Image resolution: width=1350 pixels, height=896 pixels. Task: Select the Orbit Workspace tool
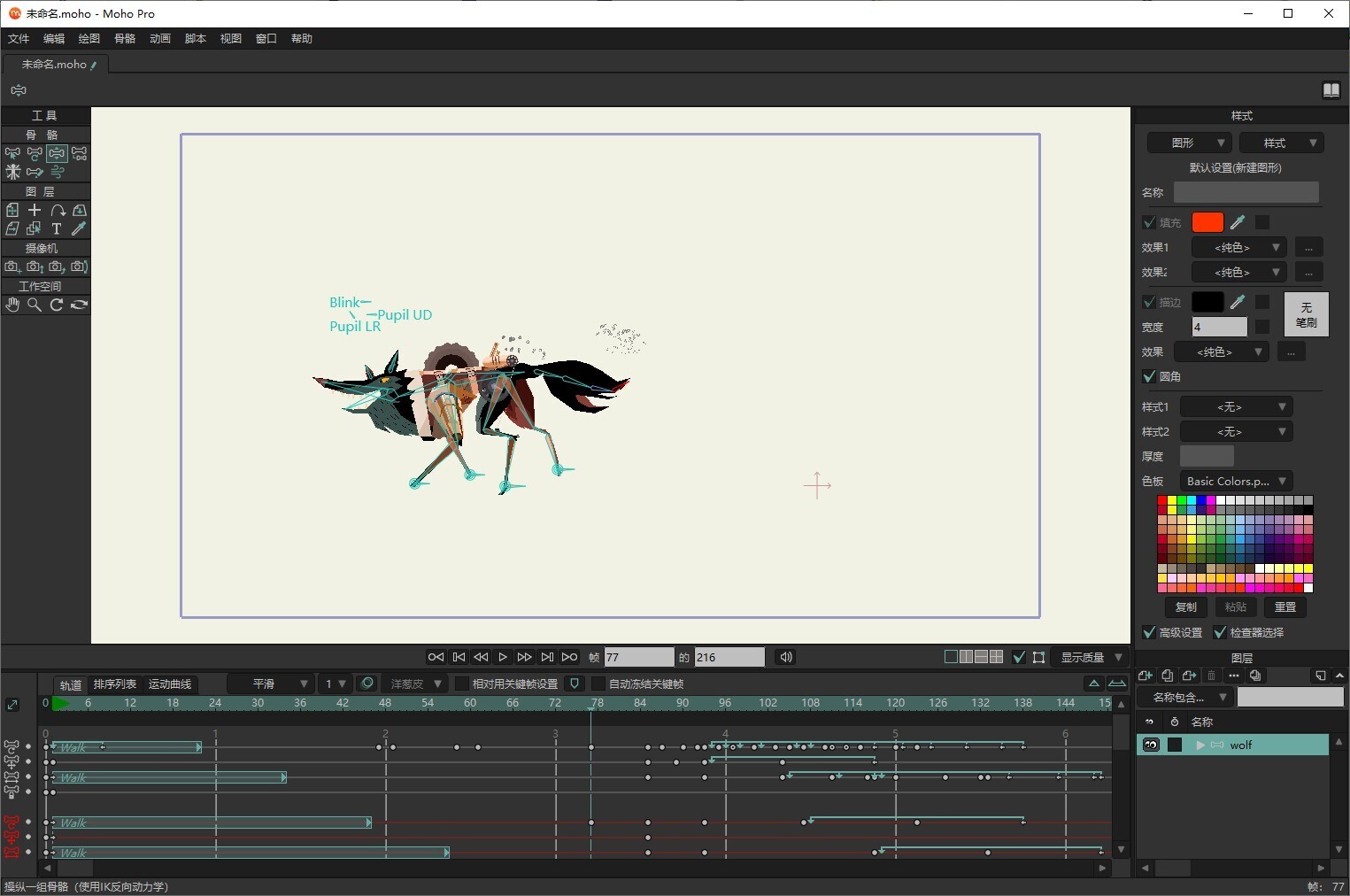coord(79,305)
